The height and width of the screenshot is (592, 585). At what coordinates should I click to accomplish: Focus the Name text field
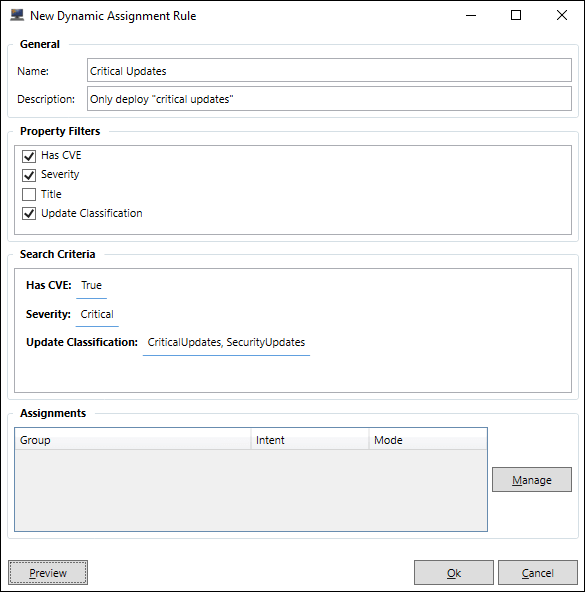(329, 70)
